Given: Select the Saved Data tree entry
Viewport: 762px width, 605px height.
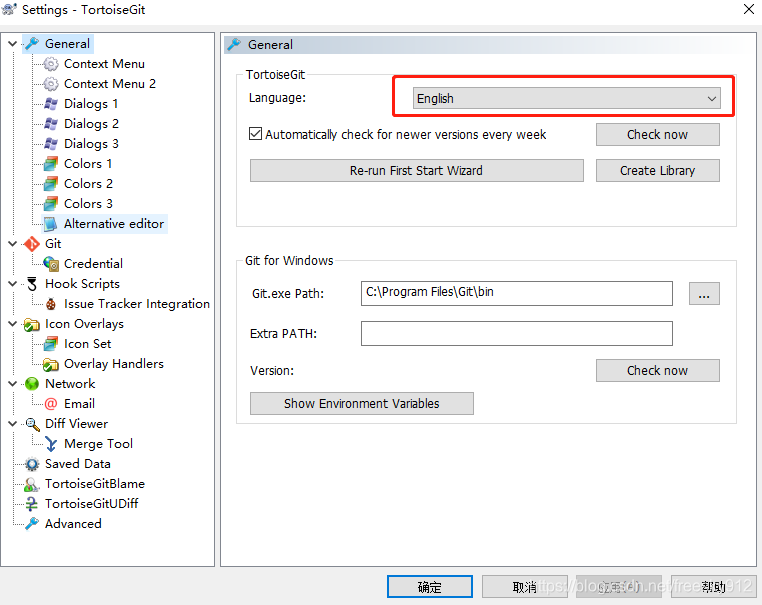Looking at the screenshot, I should [77, 464].
